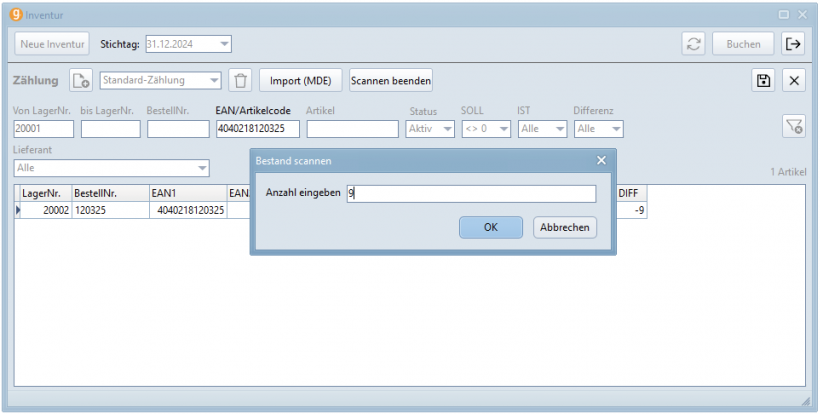Click the Import (MDE) button
The height and width of the screenshot is (414, 820).
tap(301, 81)
